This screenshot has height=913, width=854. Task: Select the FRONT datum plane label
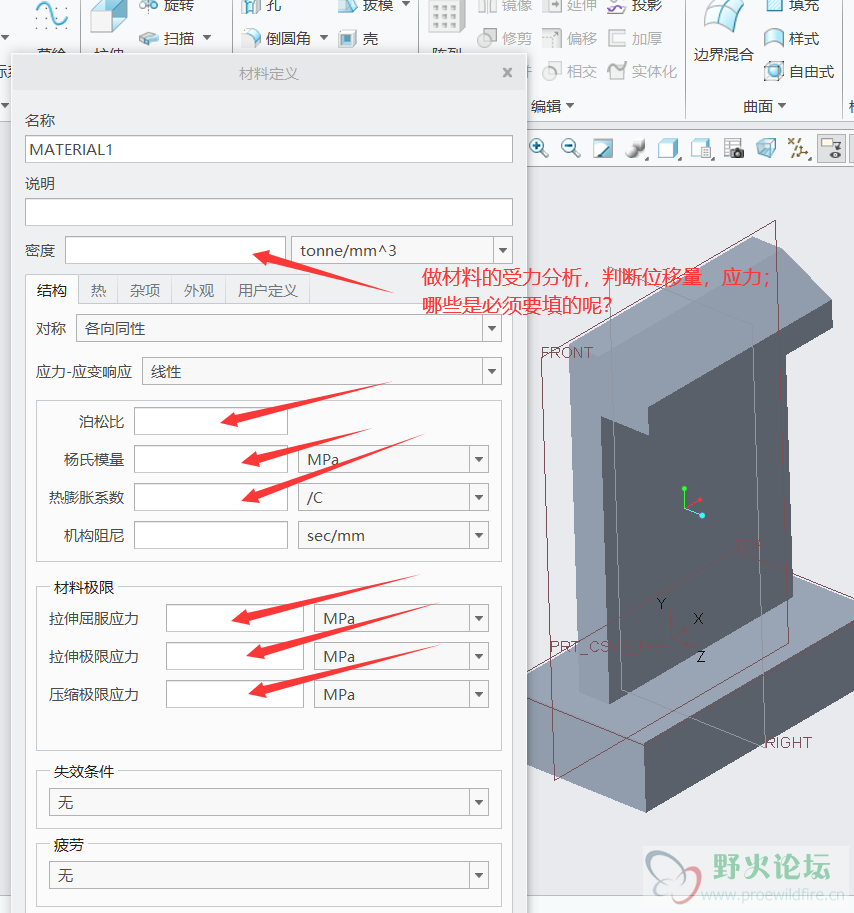point(566,352)
